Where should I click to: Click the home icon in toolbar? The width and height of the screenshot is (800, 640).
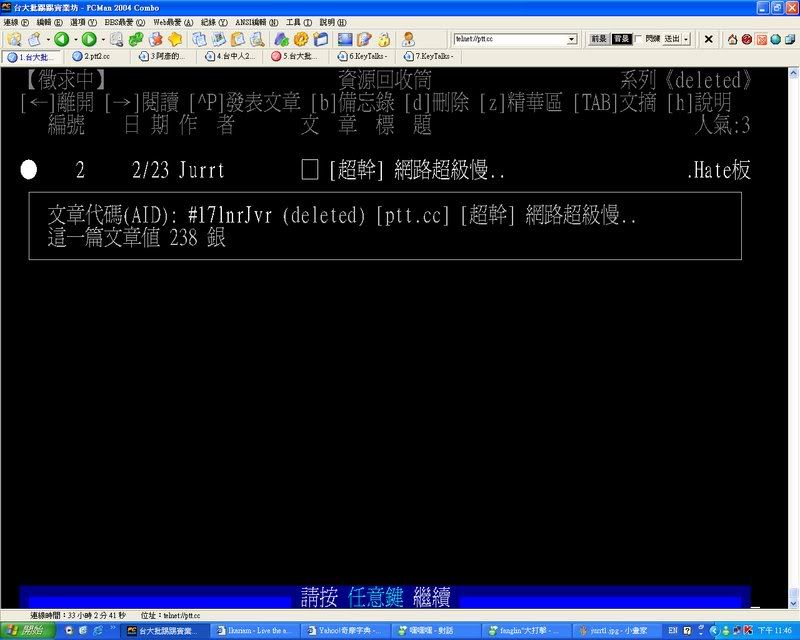pos(733,39)
